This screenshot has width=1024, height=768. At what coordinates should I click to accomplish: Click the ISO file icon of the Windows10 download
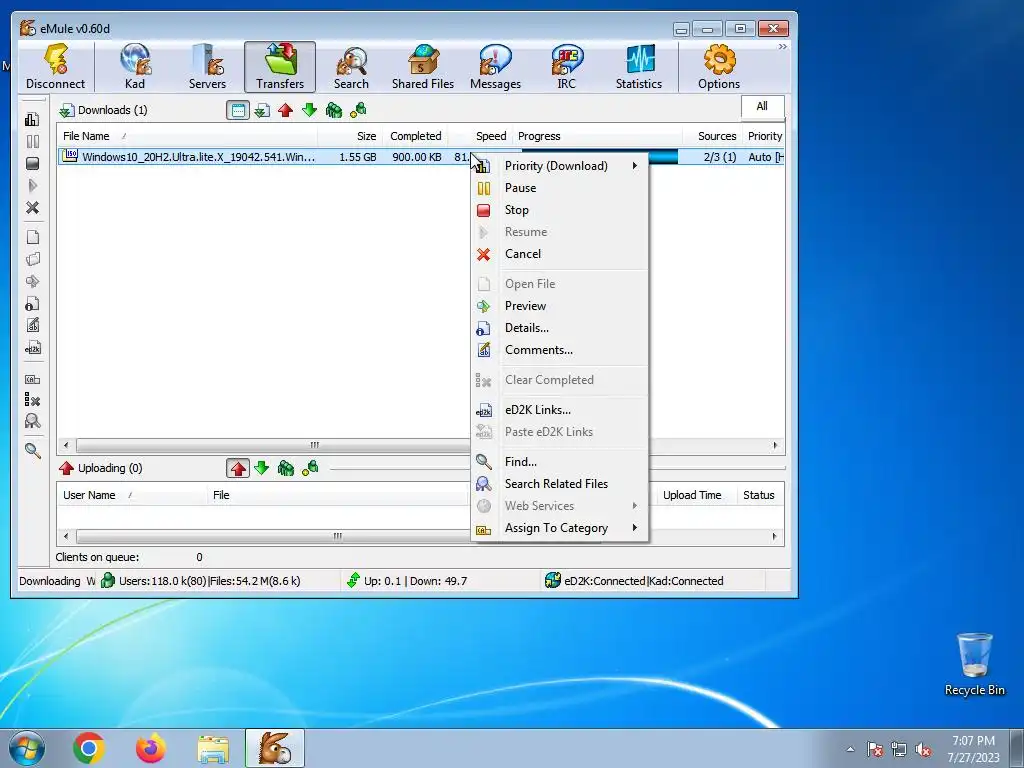point(69,156)
